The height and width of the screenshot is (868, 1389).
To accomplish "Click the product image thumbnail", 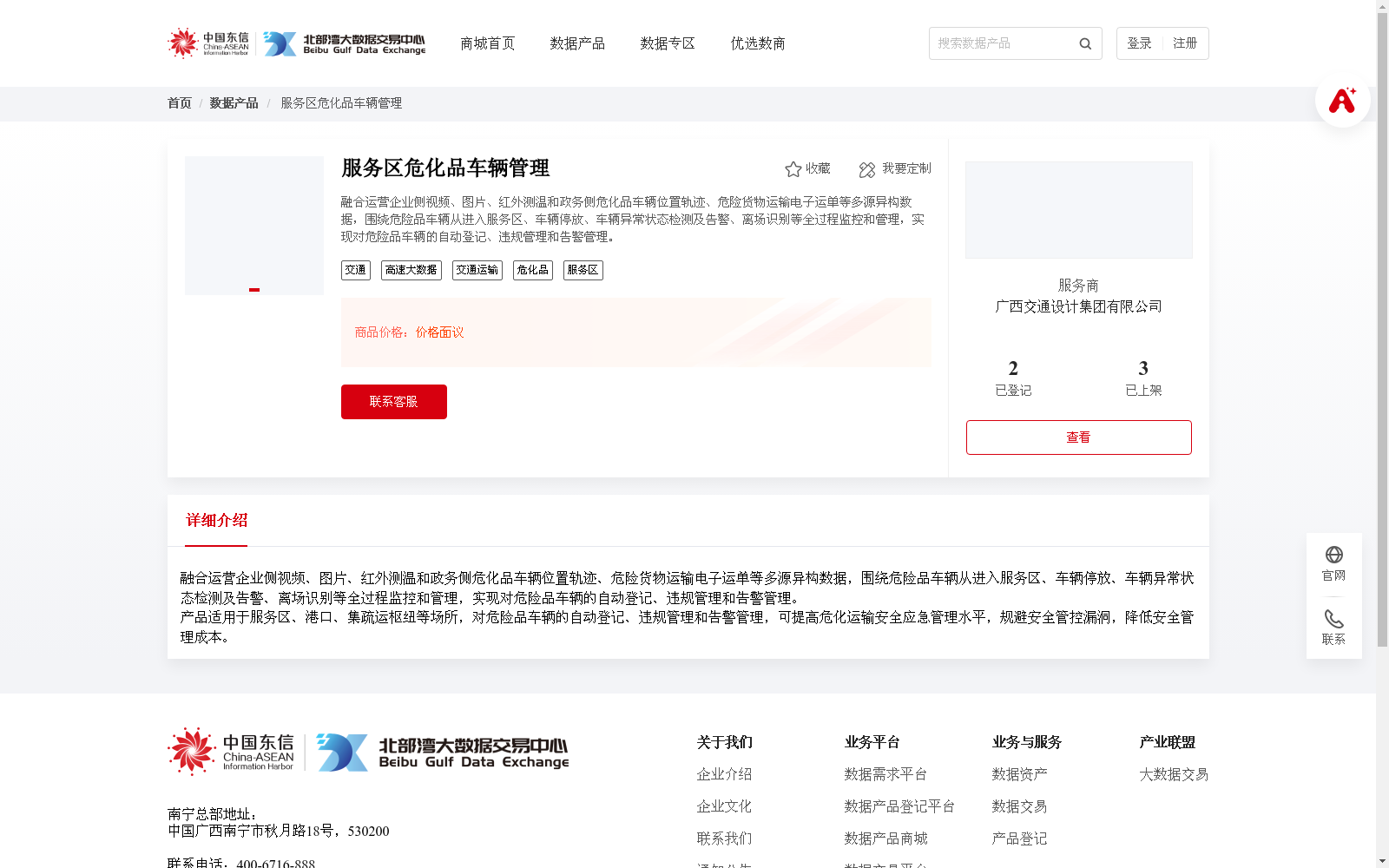I will click(x=254, y=226).
